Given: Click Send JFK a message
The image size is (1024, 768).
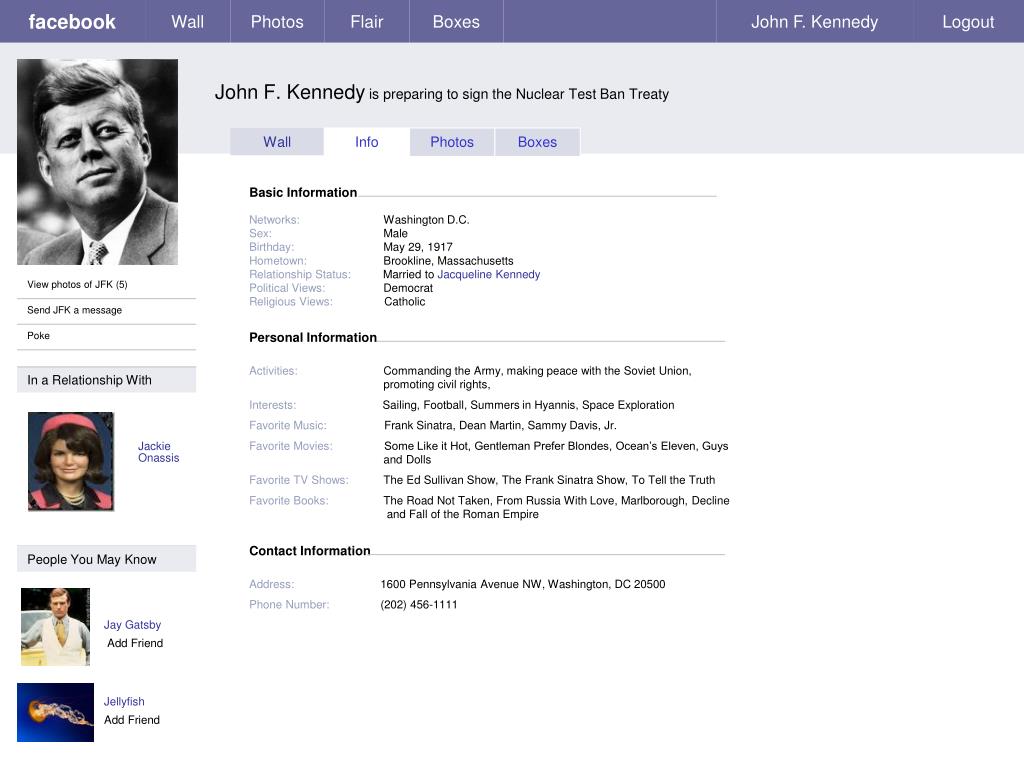Looking at the screenshot, I should (74, 310).
